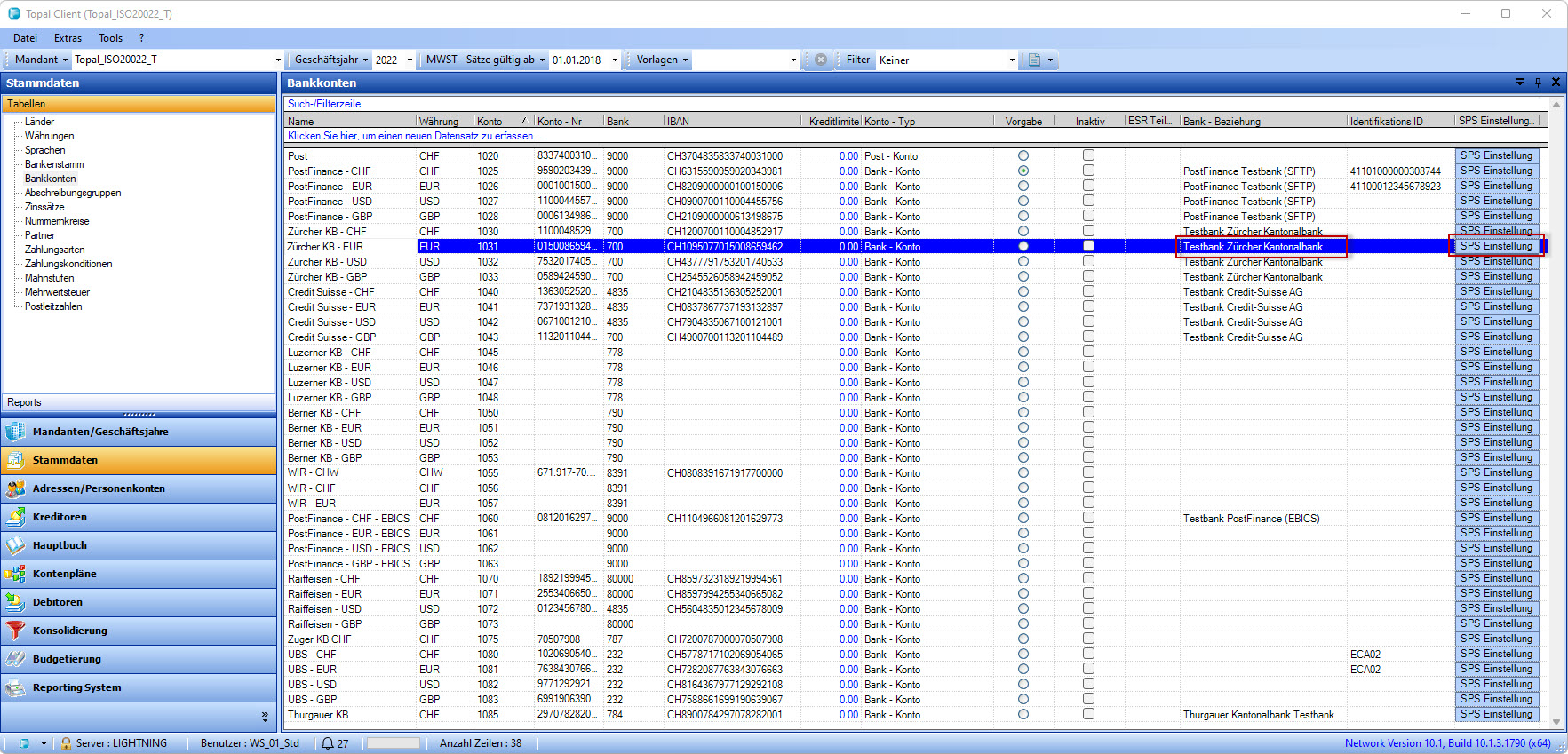1568x754 pixels.
Task: Click the Reporting System printer icon
Action: (15, 687)
